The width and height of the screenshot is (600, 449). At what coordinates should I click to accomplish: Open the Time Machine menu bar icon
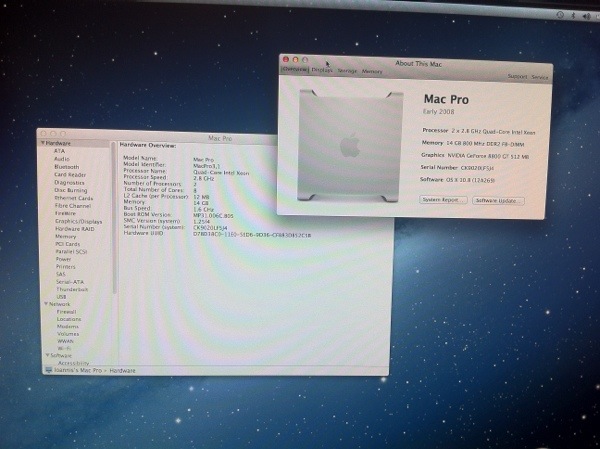click(560, 15)
